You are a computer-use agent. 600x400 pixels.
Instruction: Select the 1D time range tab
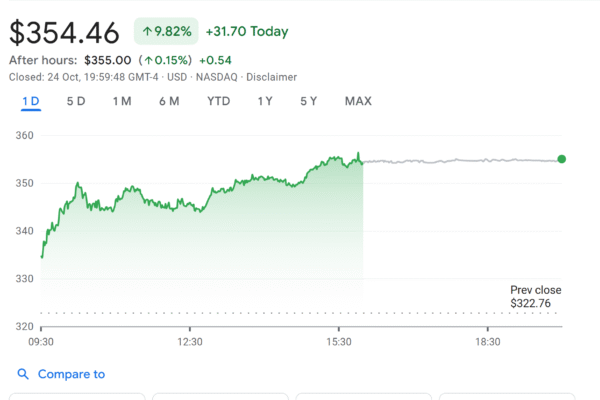[31, 101]
